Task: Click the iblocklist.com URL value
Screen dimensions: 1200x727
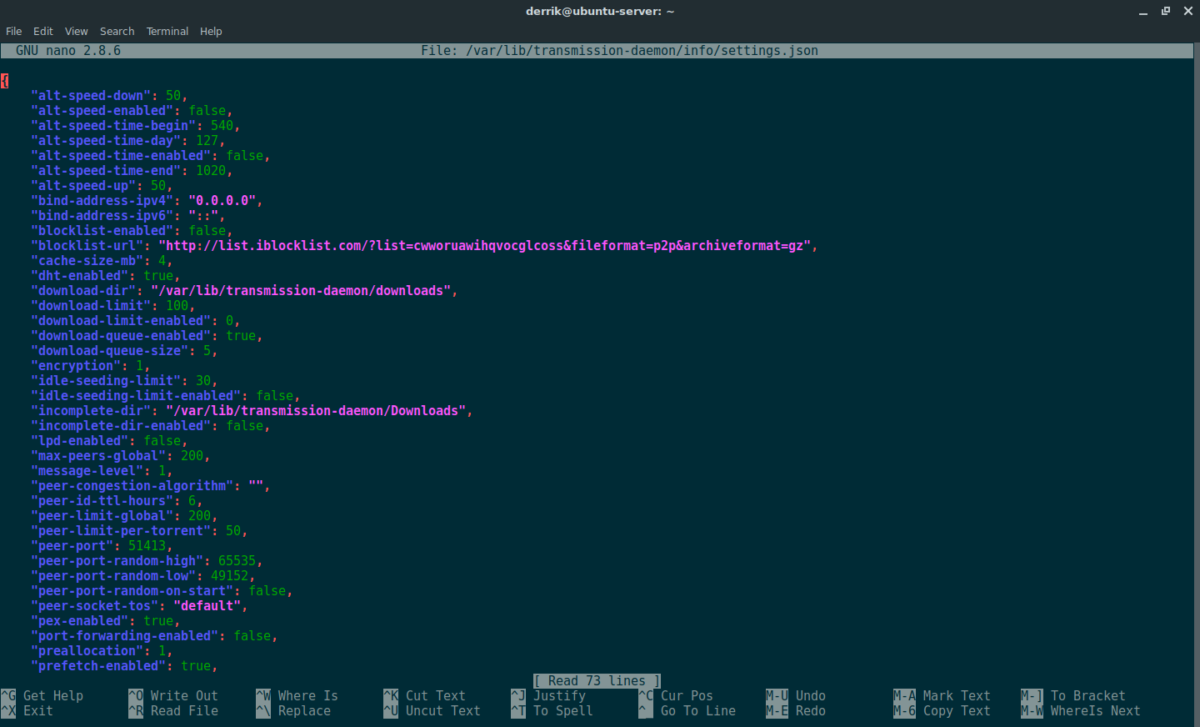Action: click(485, 246)
